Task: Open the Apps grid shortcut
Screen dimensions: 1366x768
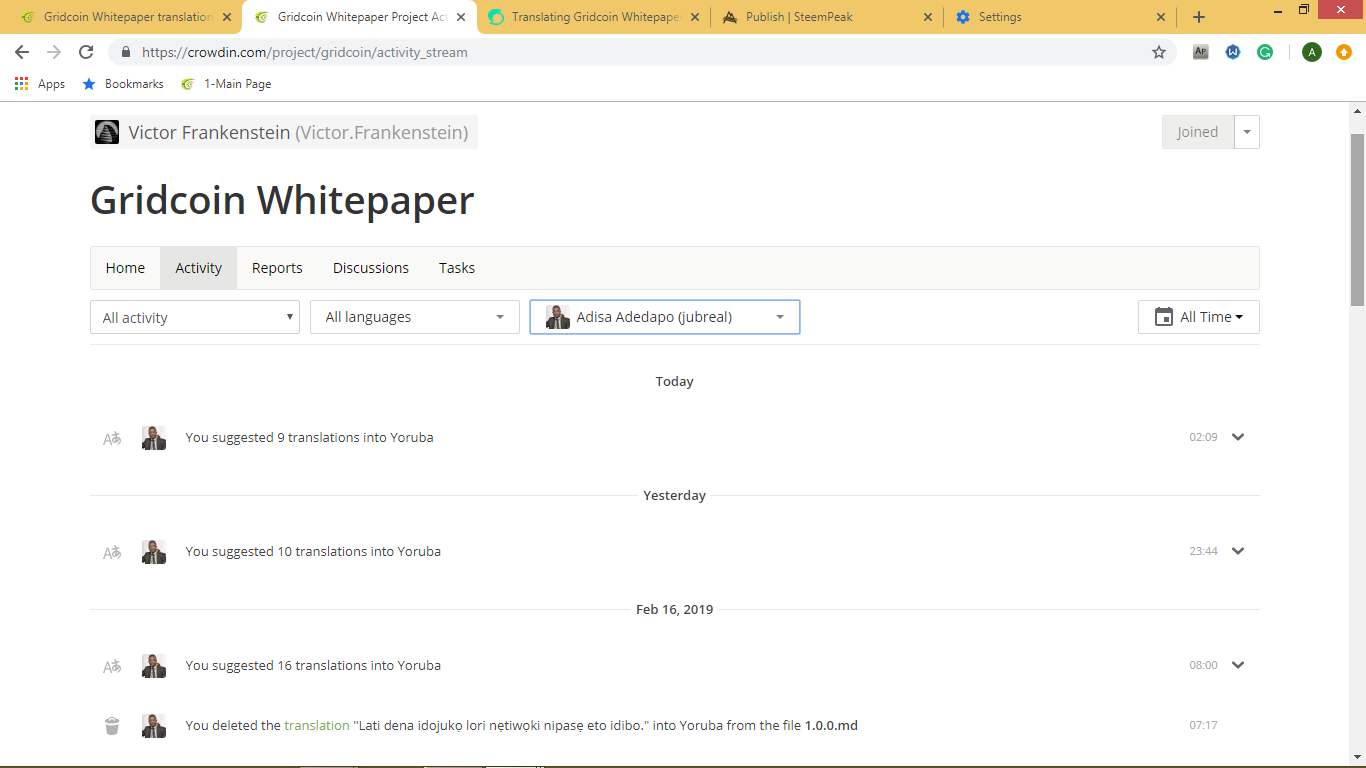Action: coord(40,84)
